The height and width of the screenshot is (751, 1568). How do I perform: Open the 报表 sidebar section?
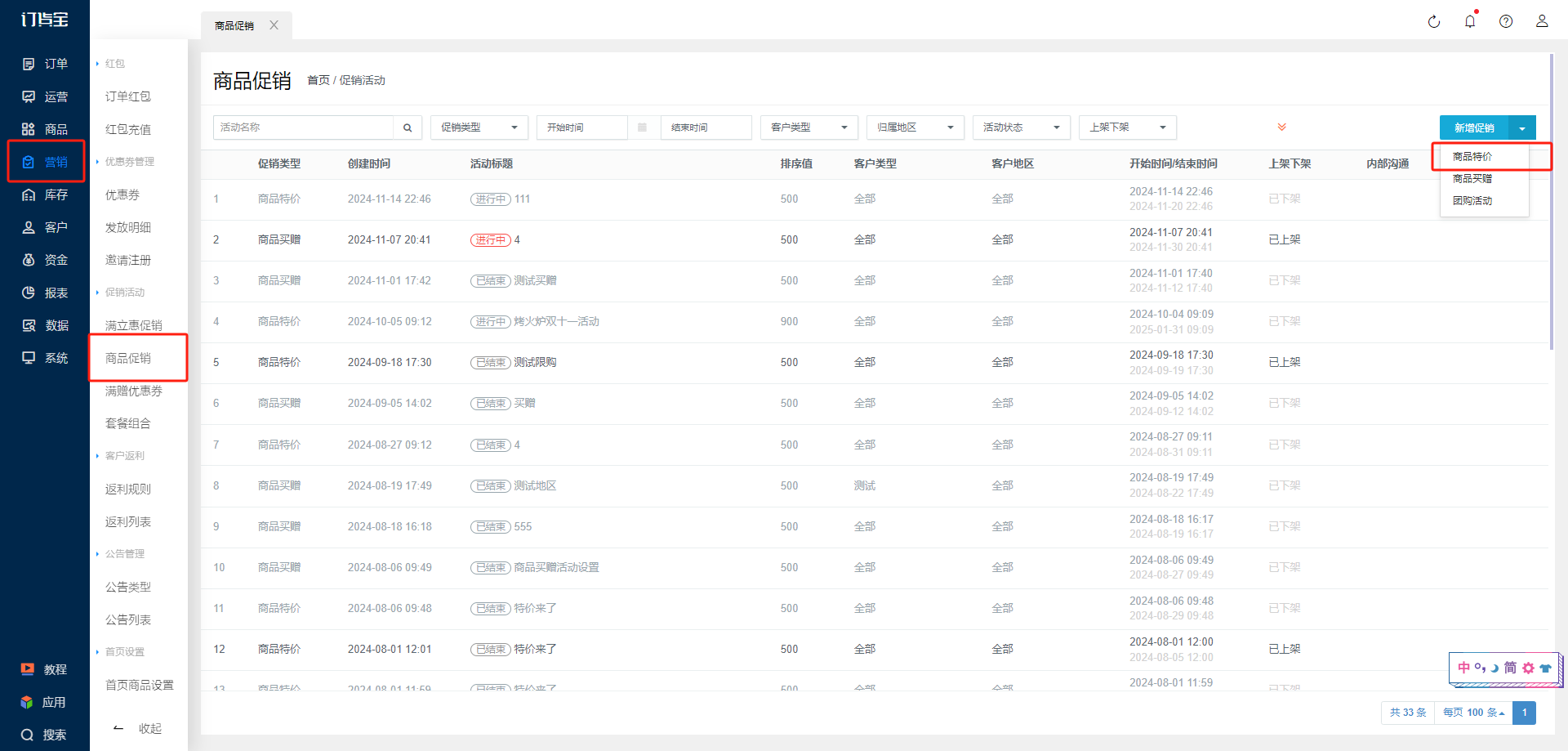45,293
